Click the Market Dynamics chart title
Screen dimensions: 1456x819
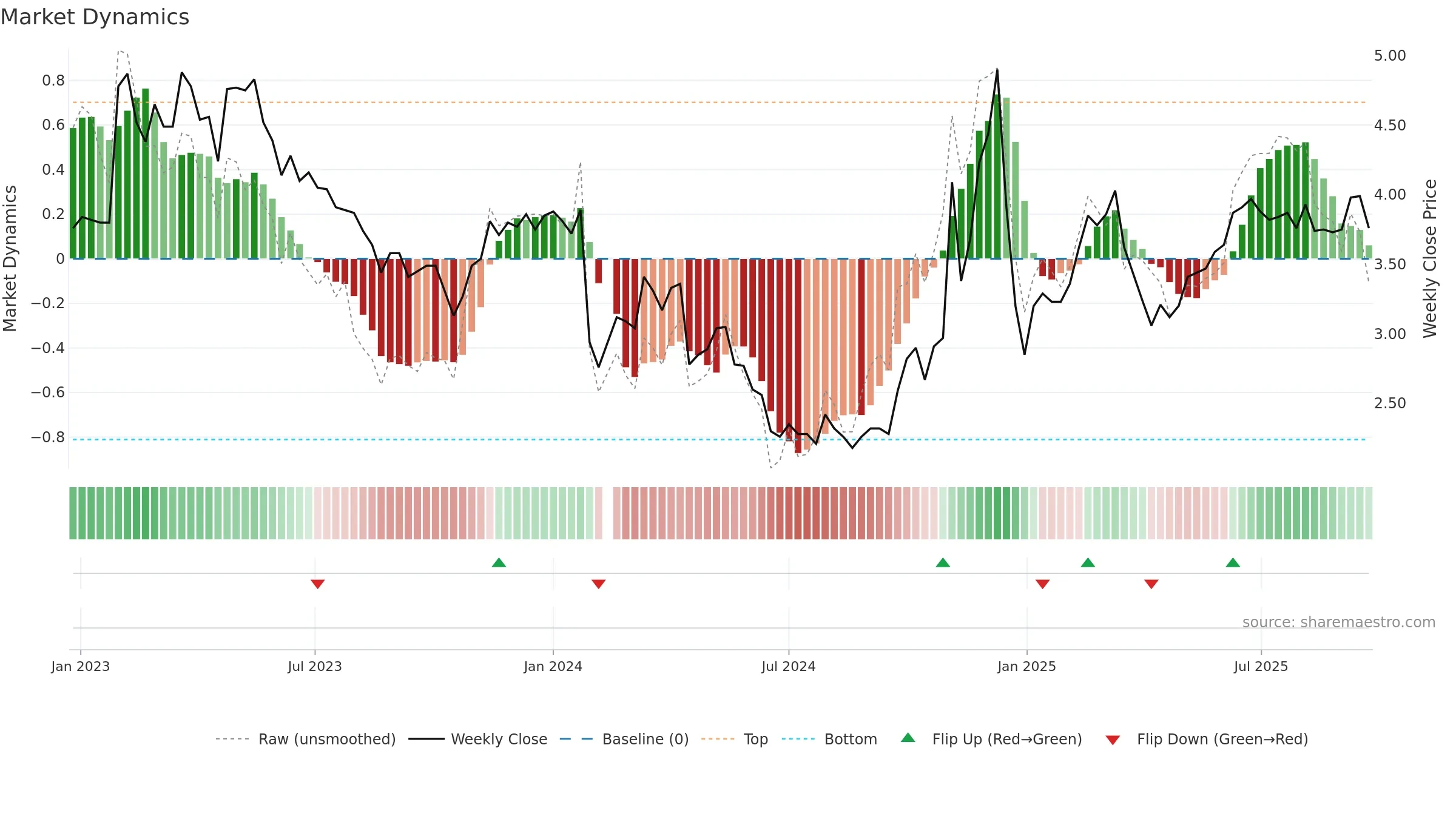pyautogui.click(x=95, y=17)
